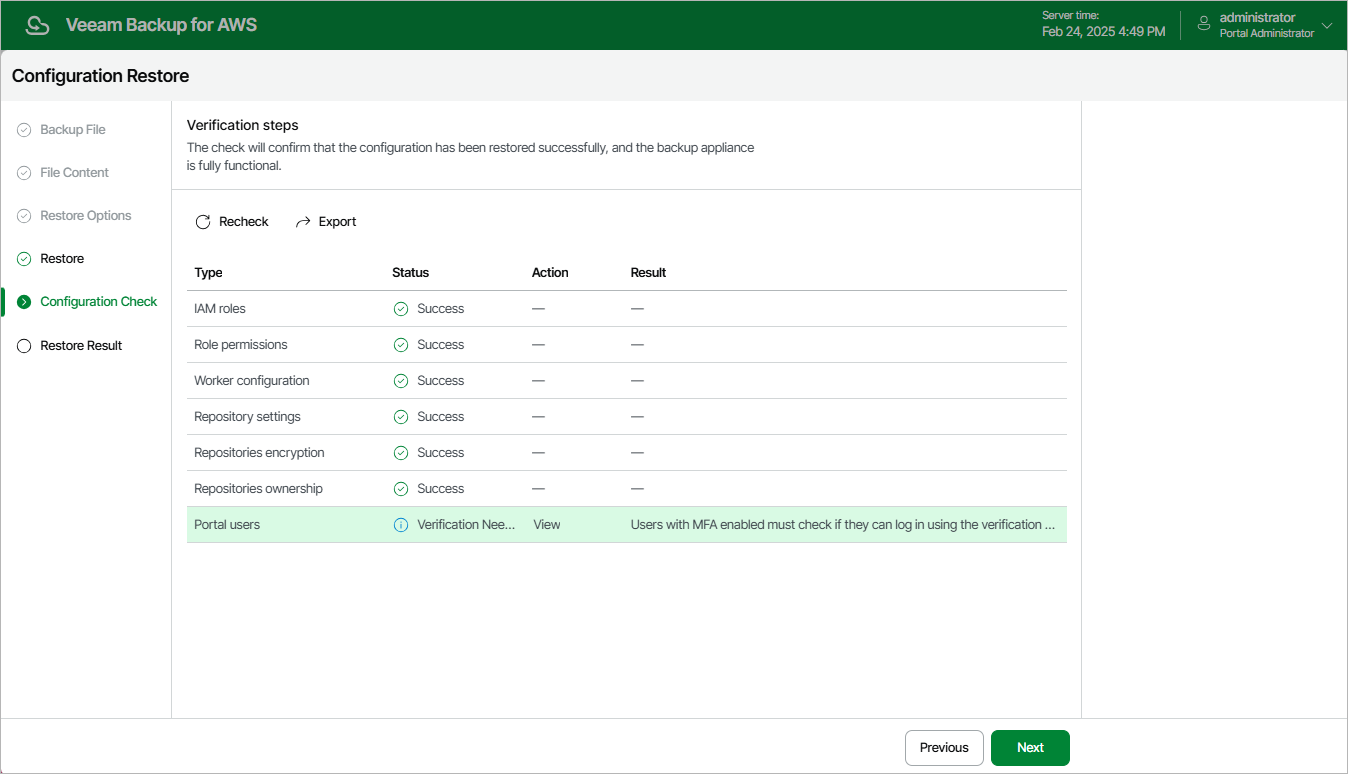The width and height of the screenshot is (1348, 774).
Task: Open the View link for Portal users
Action: pyautogui.click(x=547, y=525)
